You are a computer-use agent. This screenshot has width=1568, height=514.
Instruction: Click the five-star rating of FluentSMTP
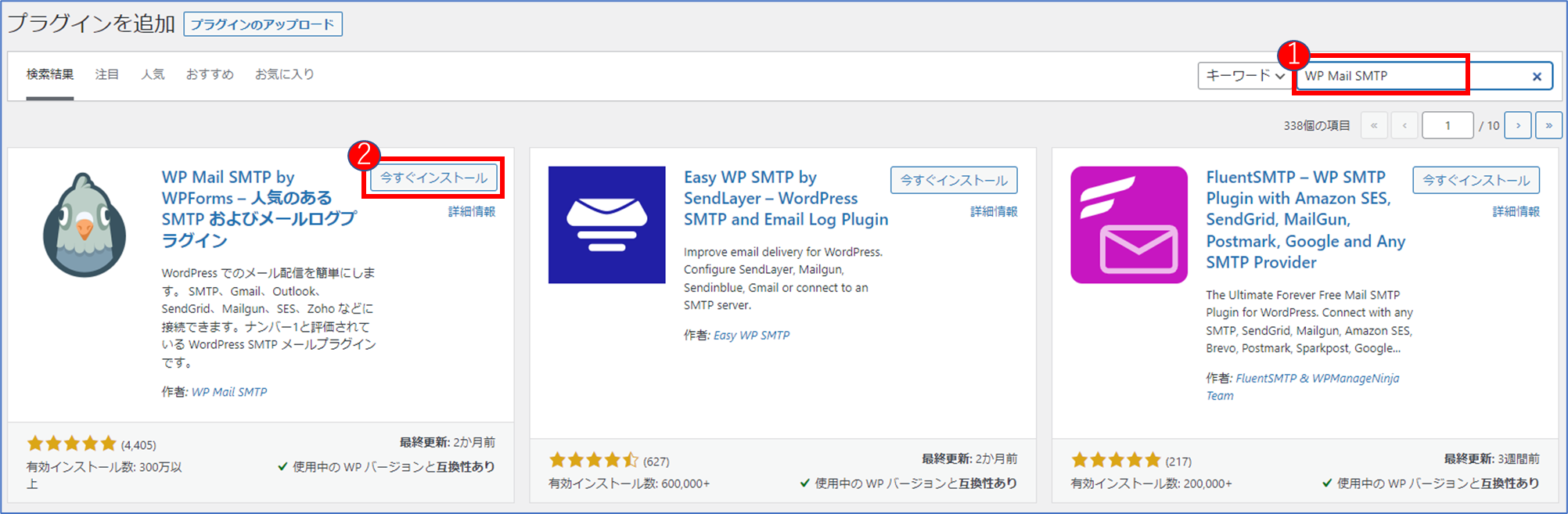[x=1116, y=460]
